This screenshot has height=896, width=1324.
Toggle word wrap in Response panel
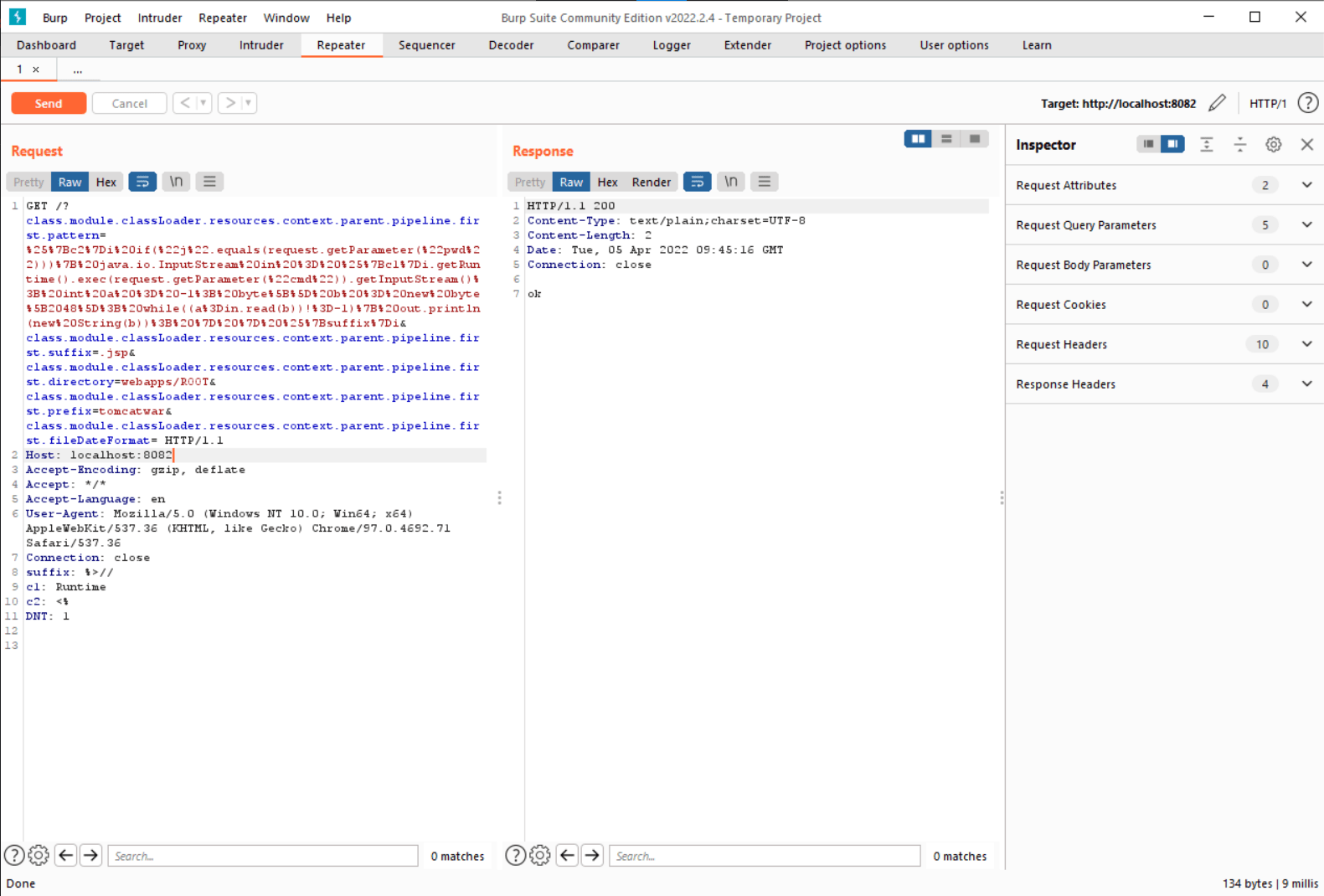click(697, 182)
